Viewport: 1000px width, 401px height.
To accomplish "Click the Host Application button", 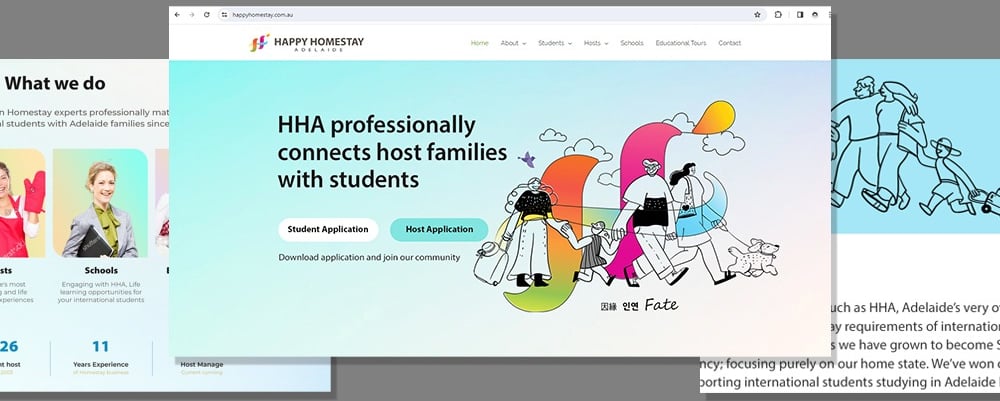I will click(x=439, y=230).
